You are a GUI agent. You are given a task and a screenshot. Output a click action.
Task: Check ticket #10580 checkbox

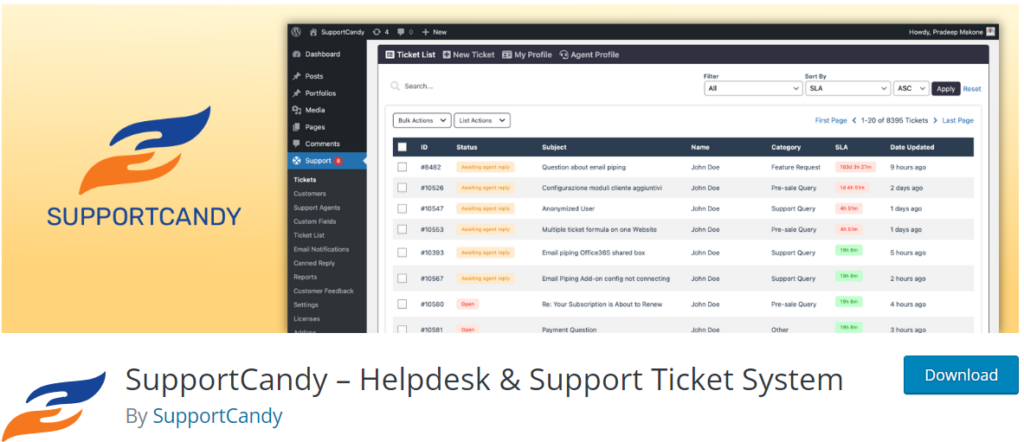pyautogui.click(x=402, y=304)
